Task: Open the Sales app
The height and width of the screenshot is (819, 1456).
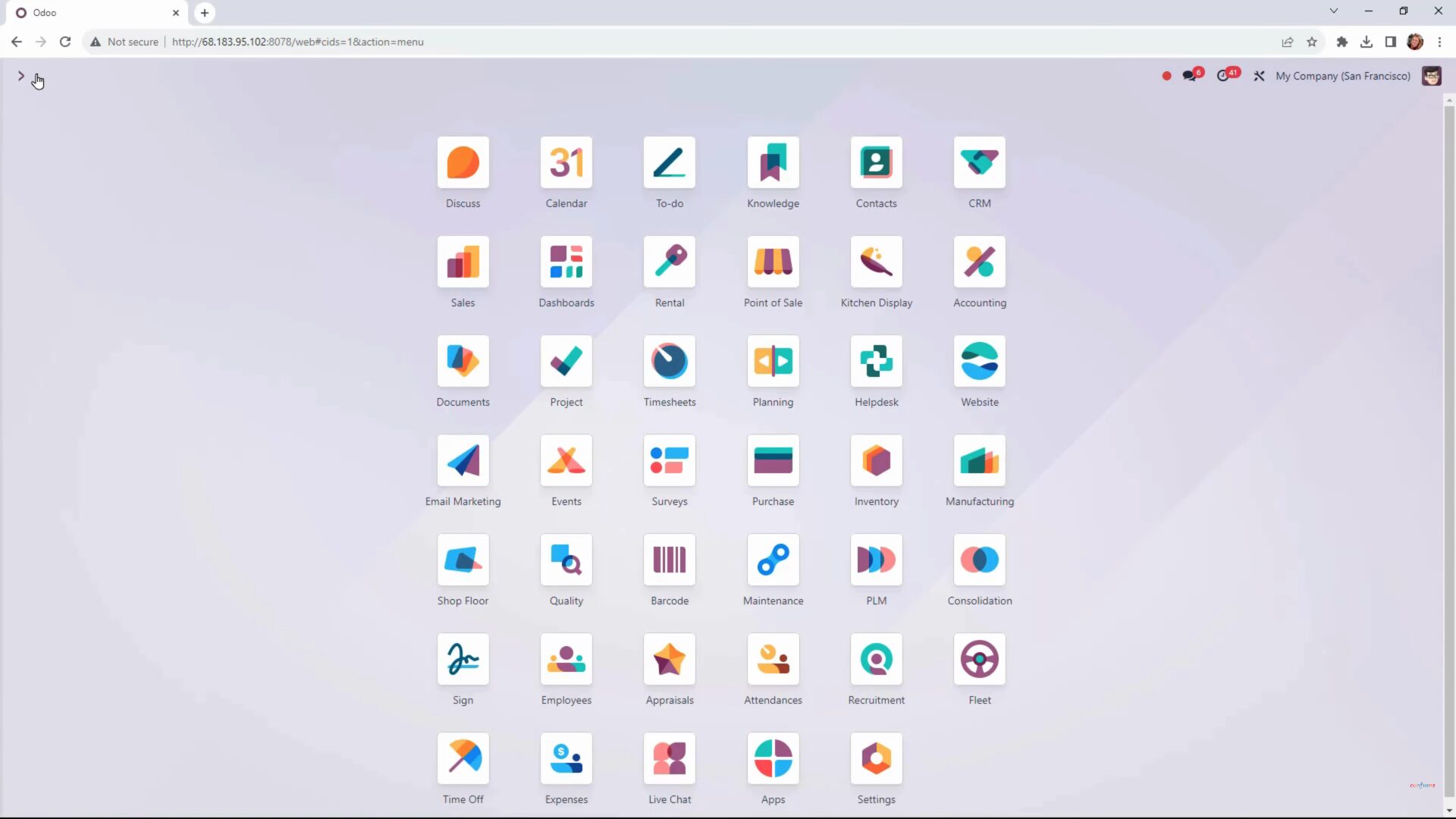Action: (x=463, y=262)
